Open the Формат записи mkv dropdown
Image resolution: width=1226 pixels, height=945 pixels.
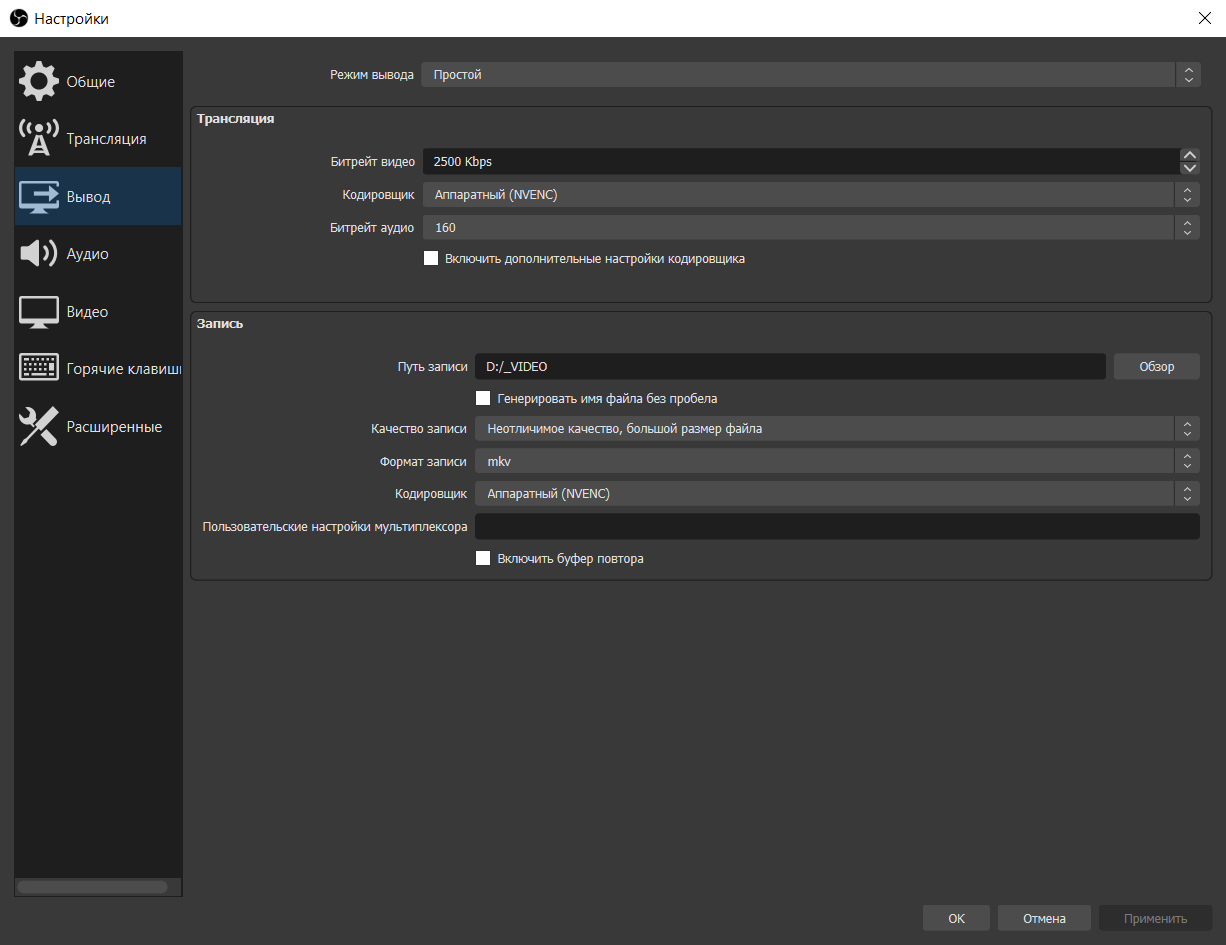coord(837,461)
